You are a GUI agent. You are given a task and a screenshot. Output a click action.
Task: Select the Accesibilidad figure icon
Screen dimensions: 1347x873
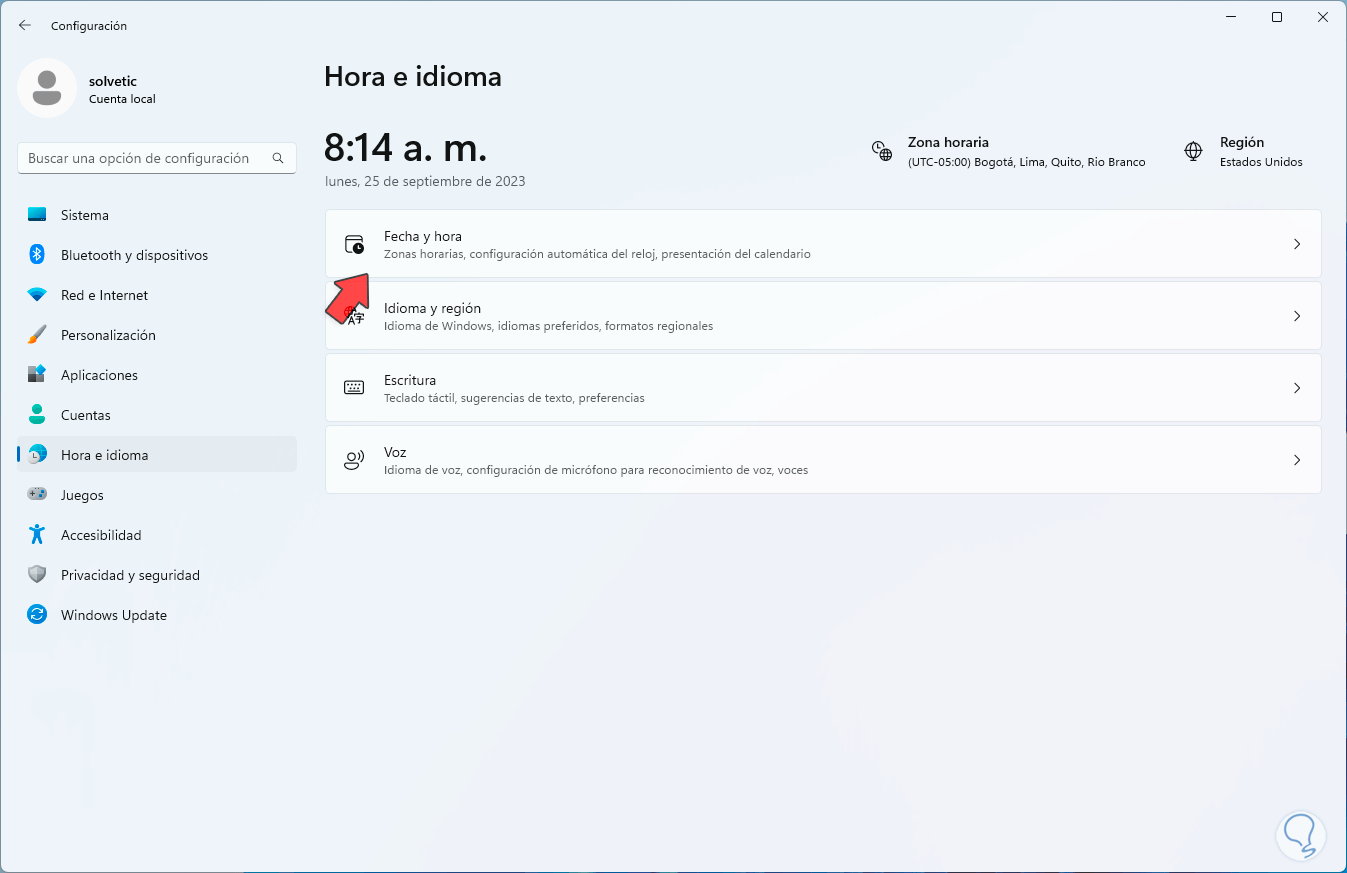click(x=37, y=535)
